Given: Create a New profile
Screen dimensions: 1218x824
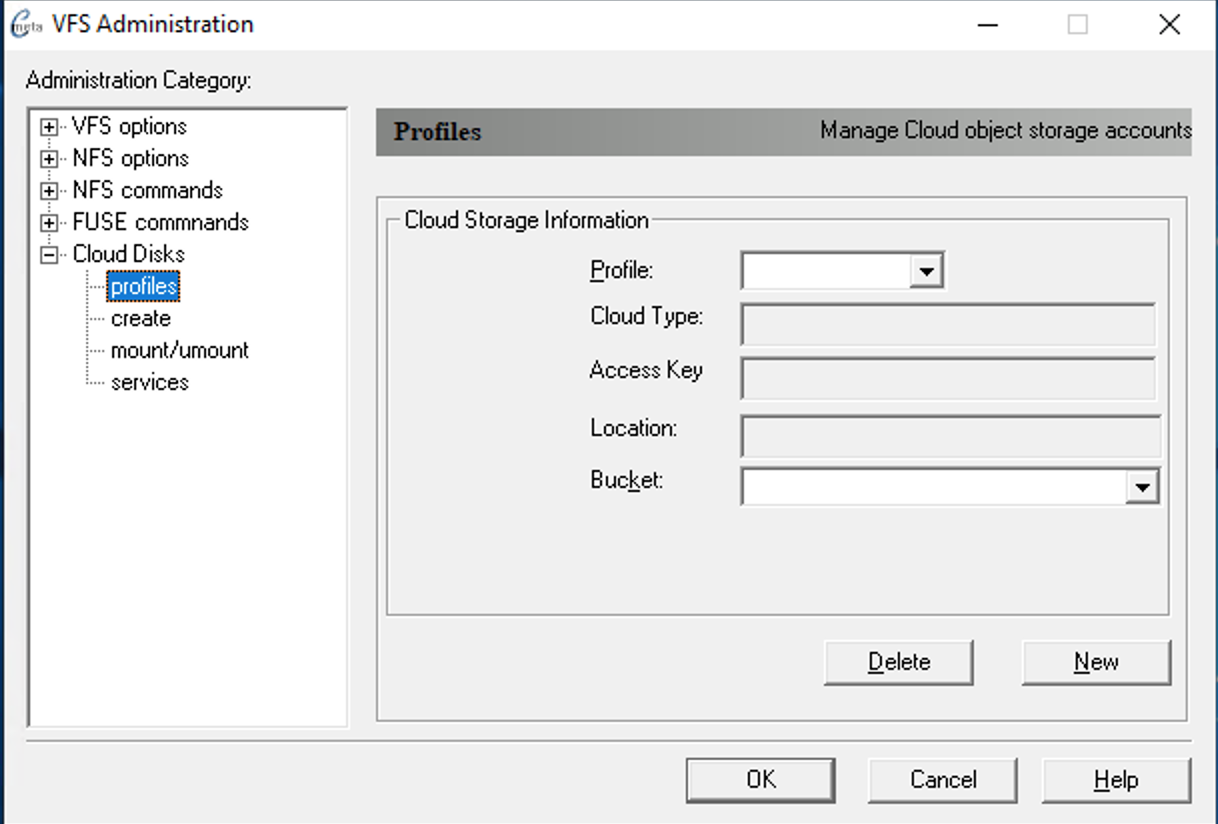Looking at the screenshot, I should point(1096,662).
